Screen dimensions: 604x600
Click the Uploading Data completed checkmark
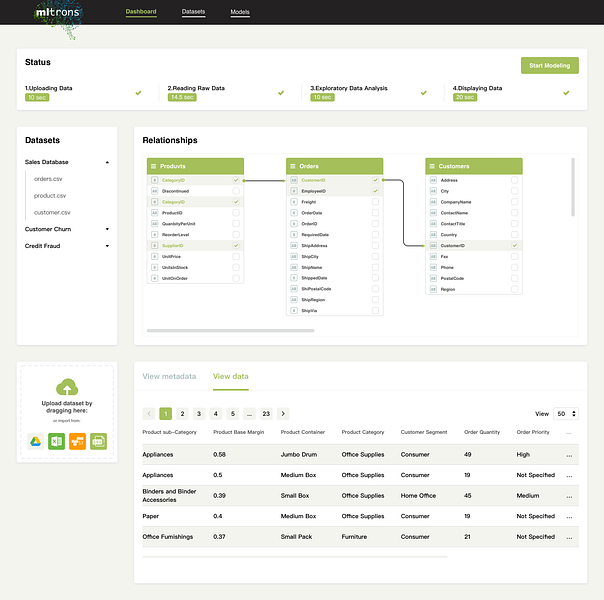tap(138, 93)
